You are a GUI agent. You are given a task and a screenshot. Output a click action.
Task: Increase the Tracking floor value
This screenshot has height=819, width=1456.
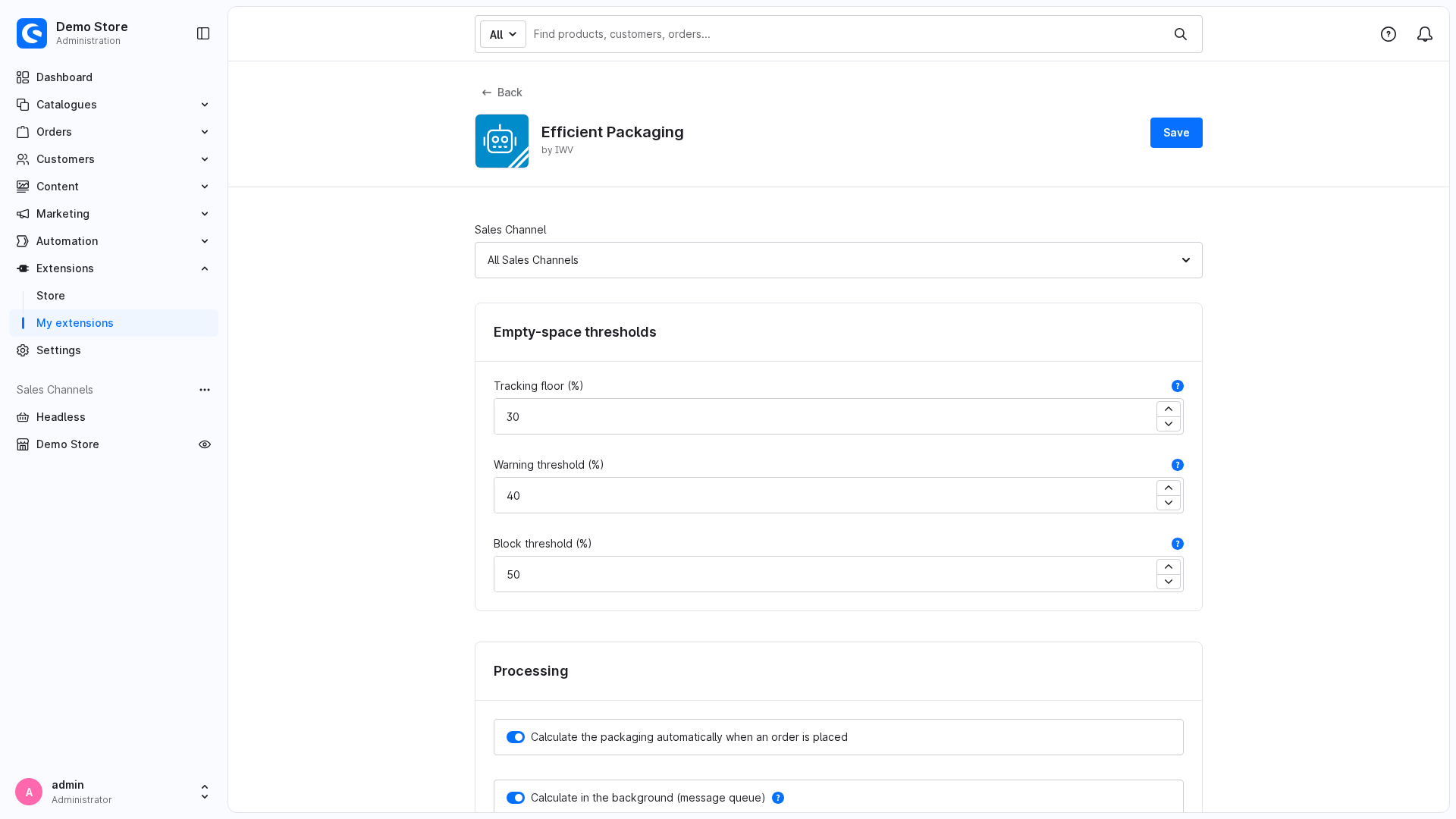click(1169, 409)
